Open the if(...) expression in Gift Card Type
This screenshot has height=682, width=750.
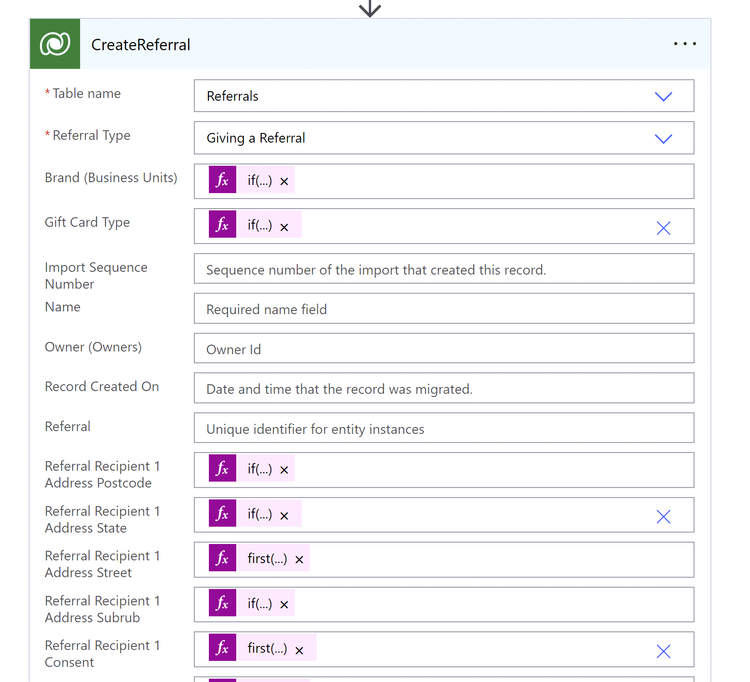click(259, 225)
